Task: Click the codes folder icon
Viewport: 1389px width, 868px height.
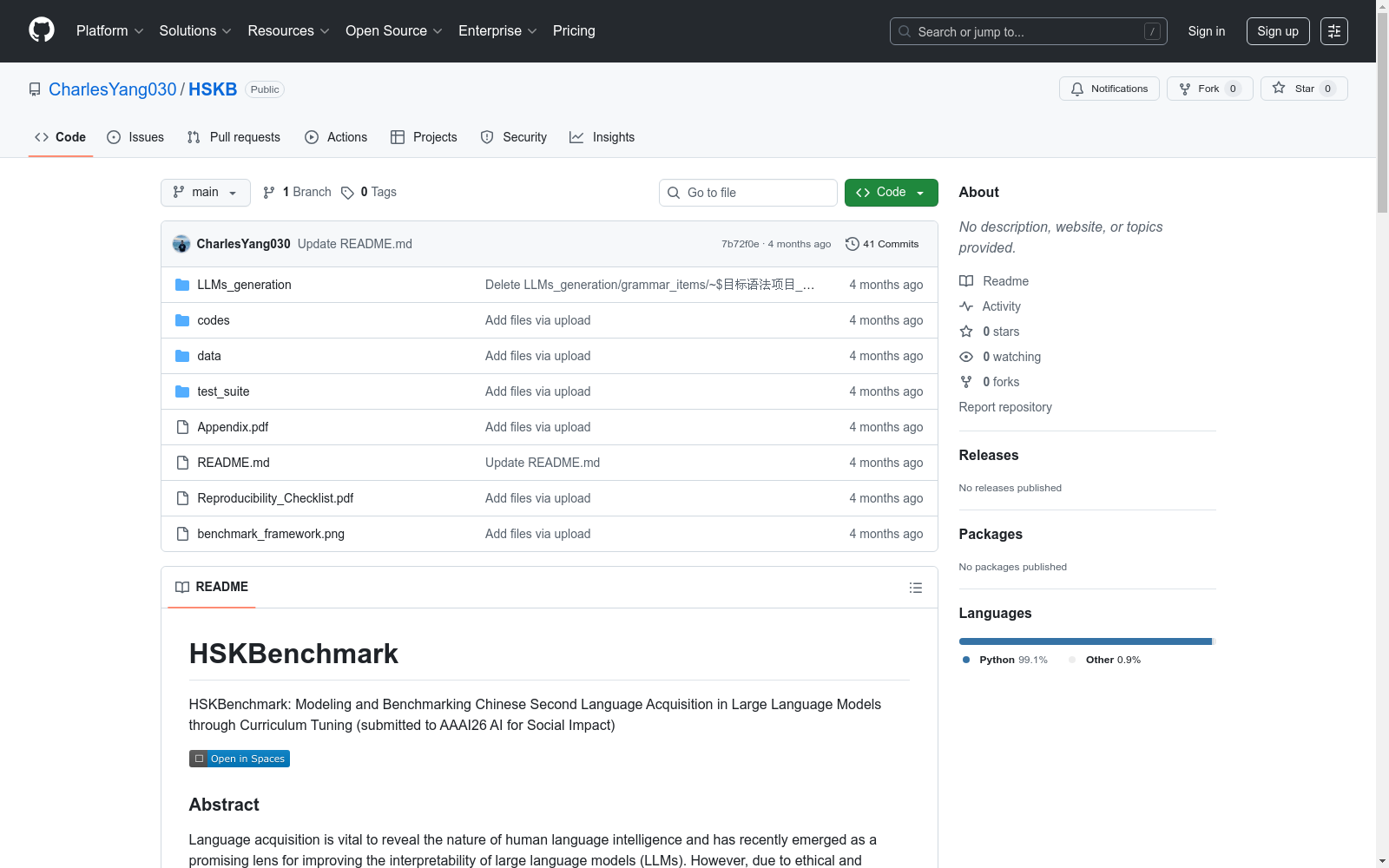Action: pos(182,320)
